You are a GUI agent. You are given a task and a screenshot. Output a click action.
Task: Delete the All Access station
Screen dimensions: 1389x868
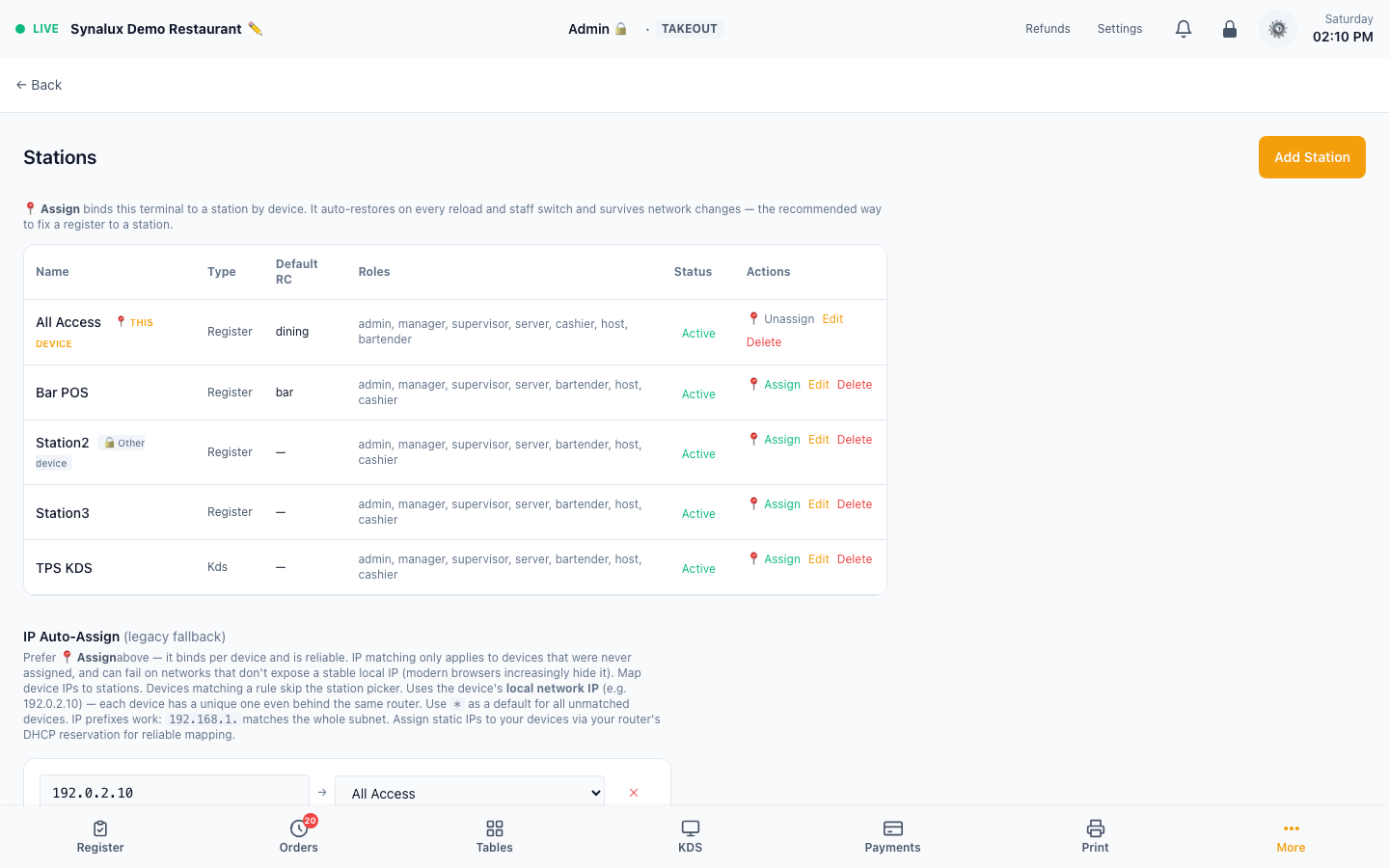coord(764,342)
